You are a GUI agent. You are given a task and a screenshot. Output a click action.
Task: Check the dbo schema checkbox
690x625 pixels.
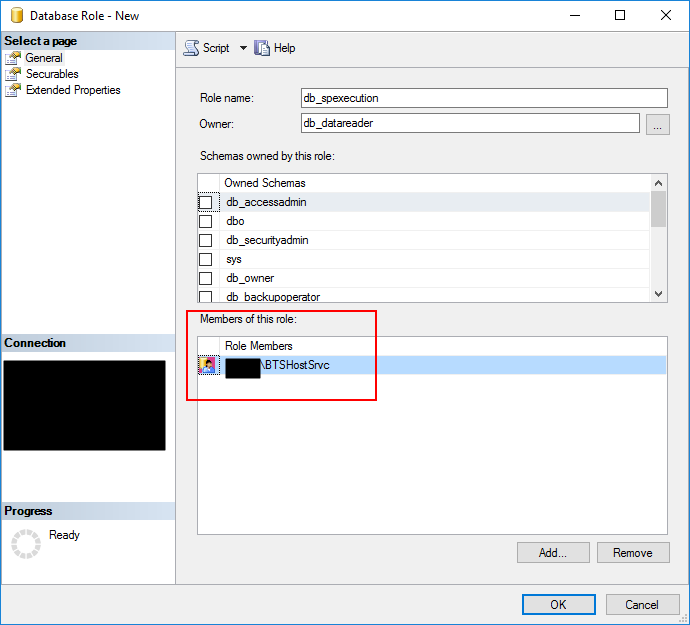[x=206, y=221]
